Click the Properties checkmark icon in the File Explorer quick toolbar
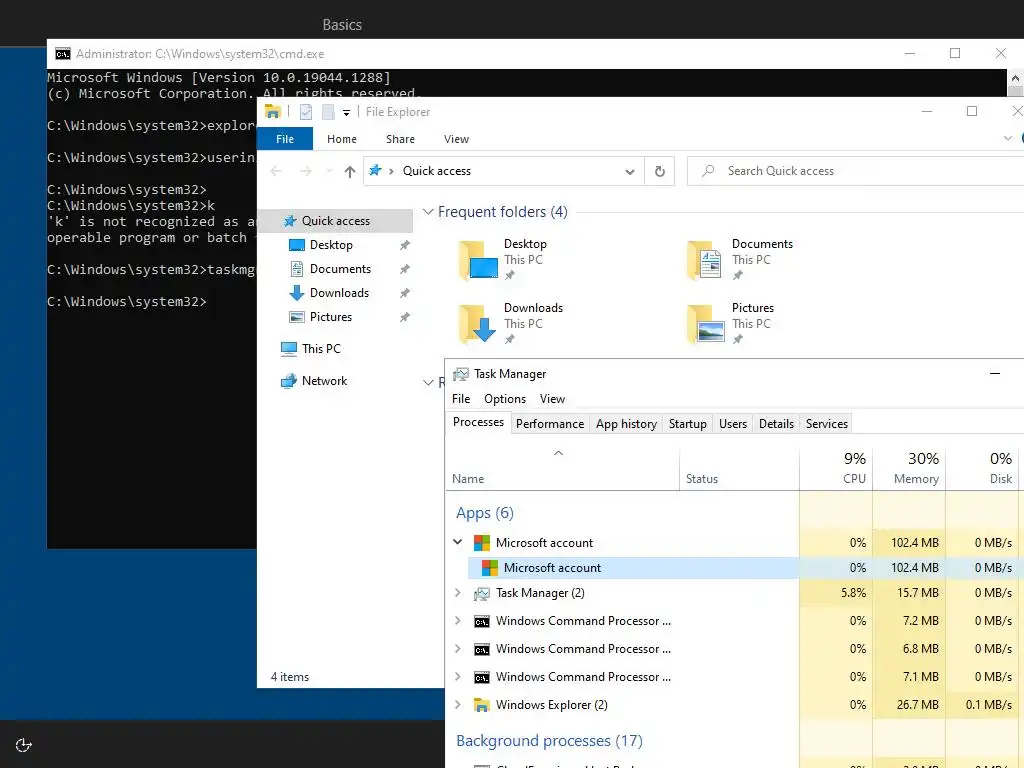Screen dimensions: 1024x768 pos(306,112)
